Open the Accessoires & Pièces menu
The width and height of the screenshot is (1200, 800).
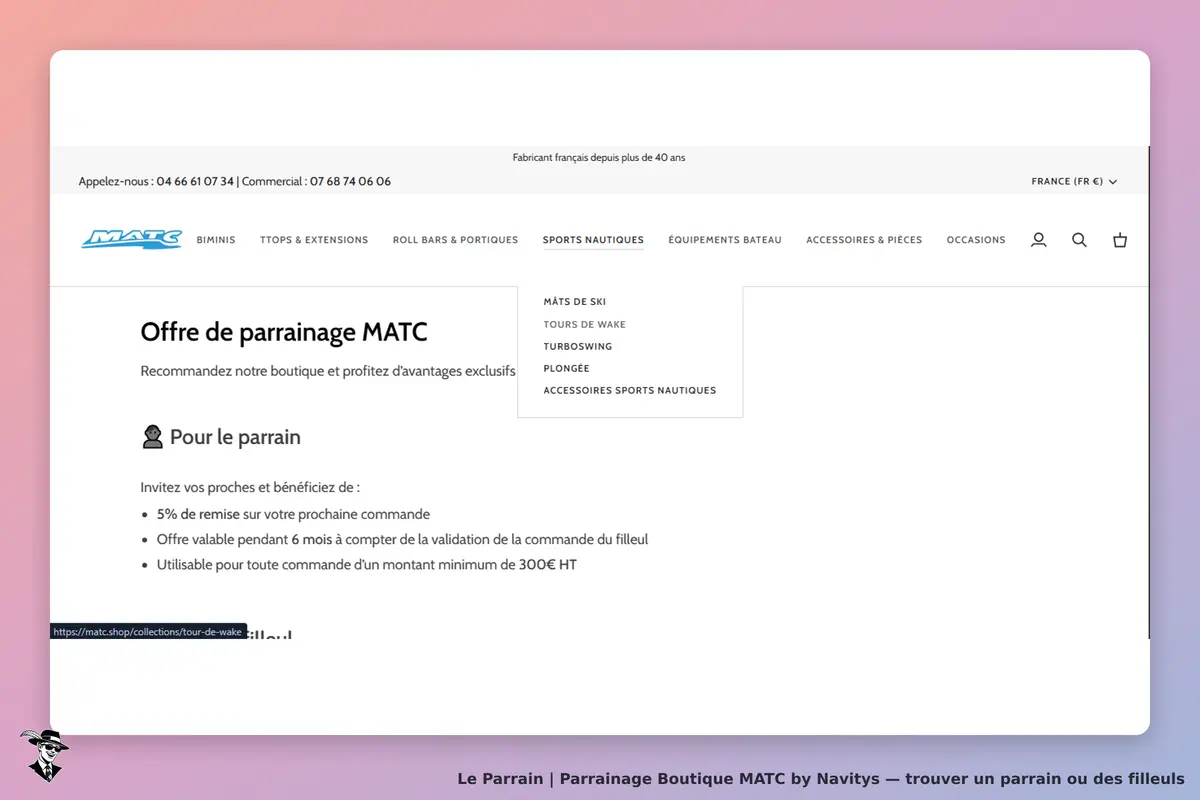pyautogui.click(x=864, y=240)
